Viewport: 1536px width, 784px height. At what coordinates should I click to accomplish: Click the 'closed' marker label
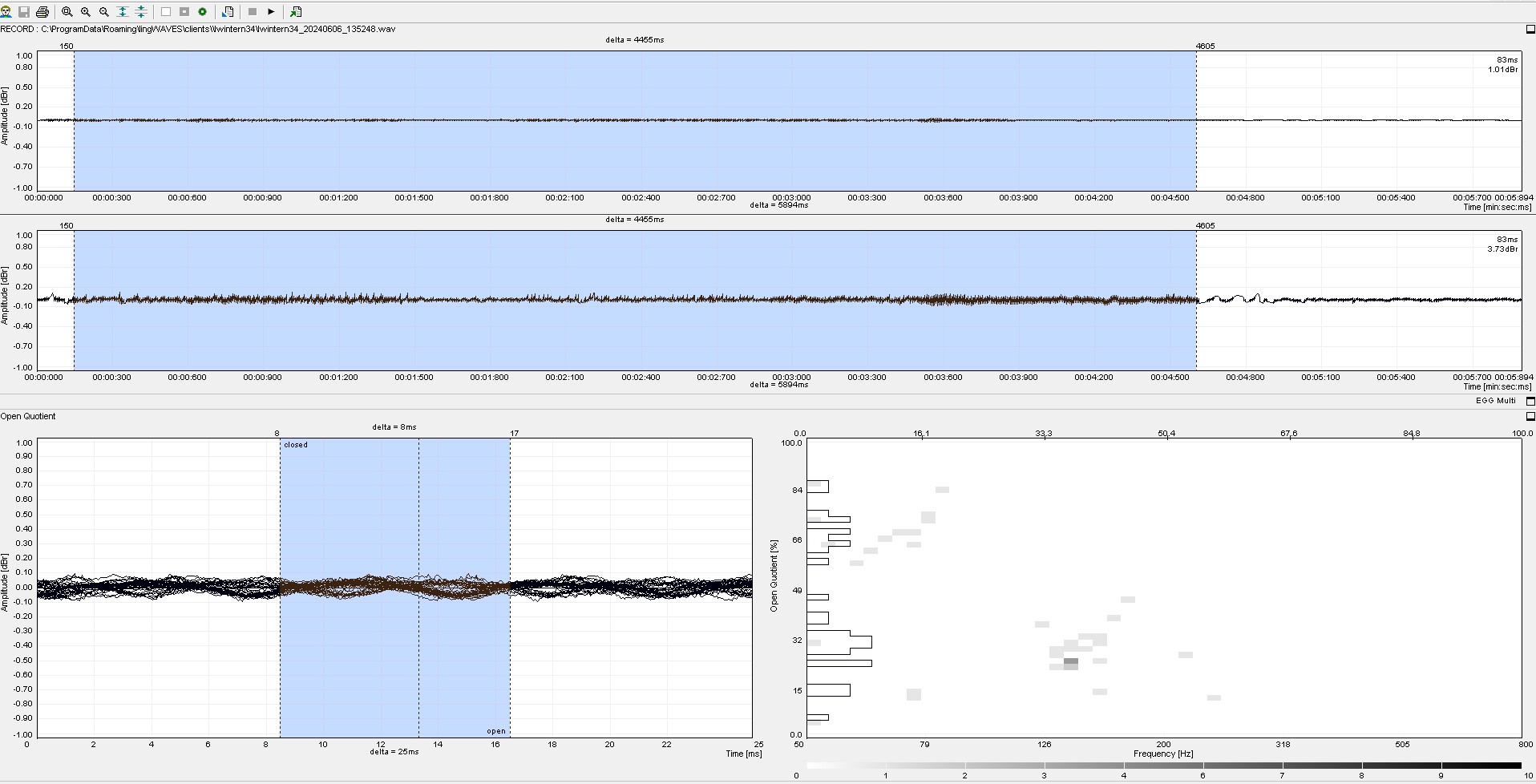click(295, 445)
